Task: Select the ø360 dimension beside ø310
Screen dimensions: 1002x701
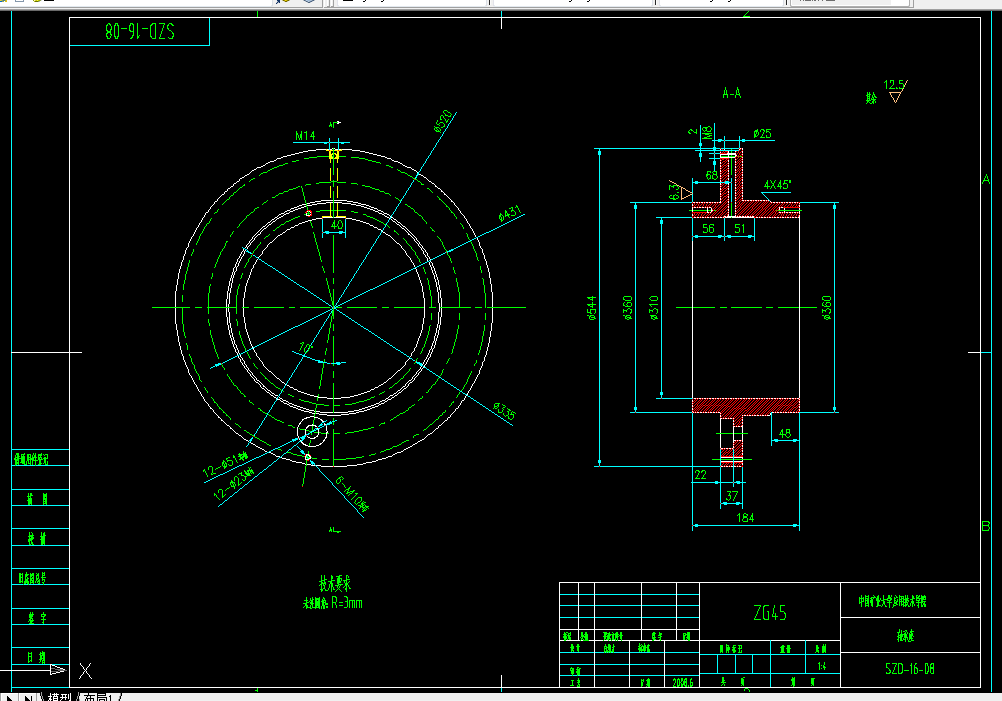Action: [x=628, y=308]
